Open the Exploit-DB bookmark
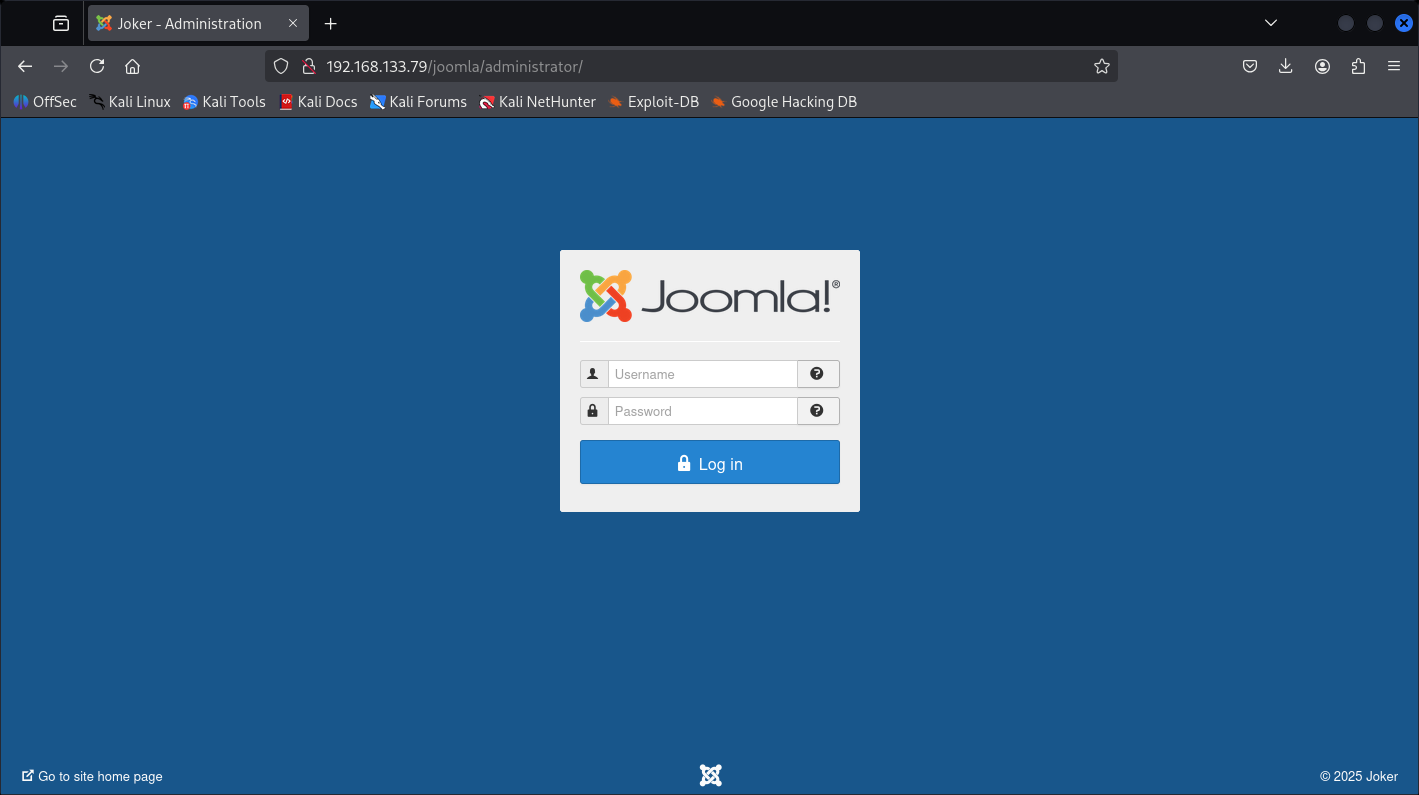1419x795 pixels. pos(653,101)
